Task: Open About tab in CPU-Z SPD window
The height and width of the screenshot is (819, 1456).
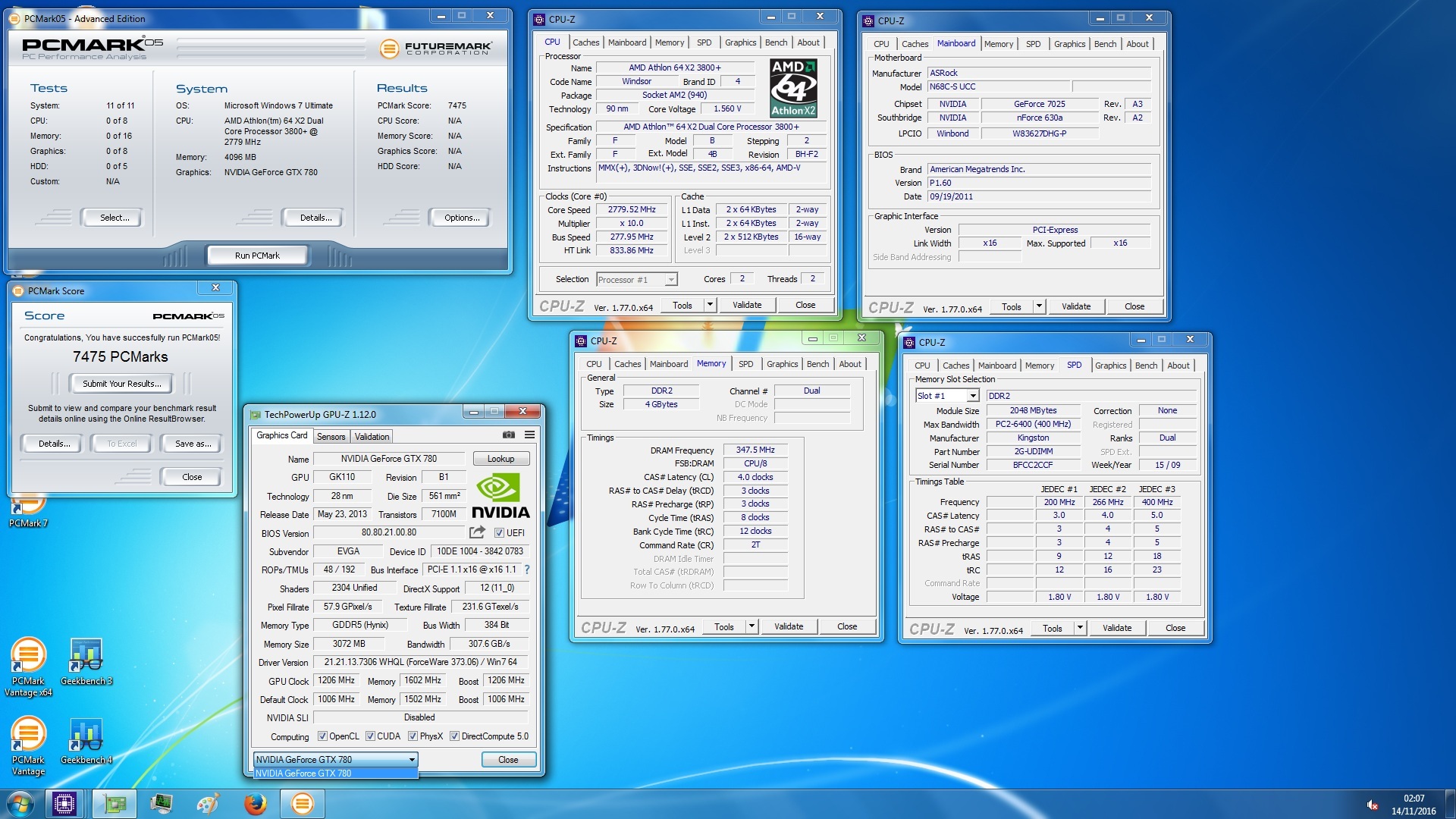Action: (1178, 366)
